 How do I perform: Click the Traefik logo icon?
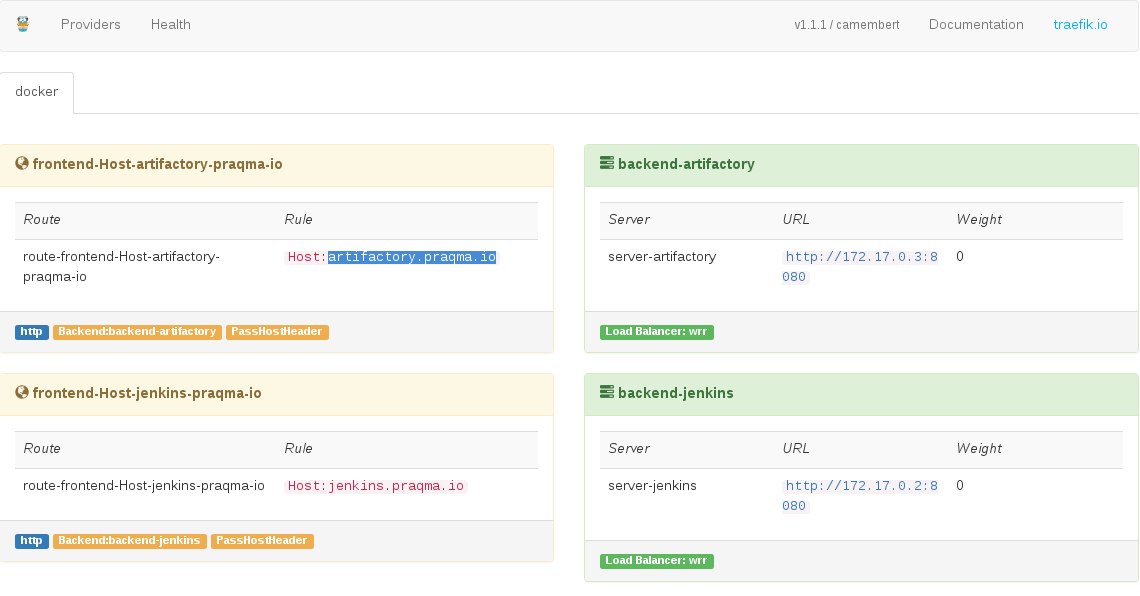(x=23, y=24)
